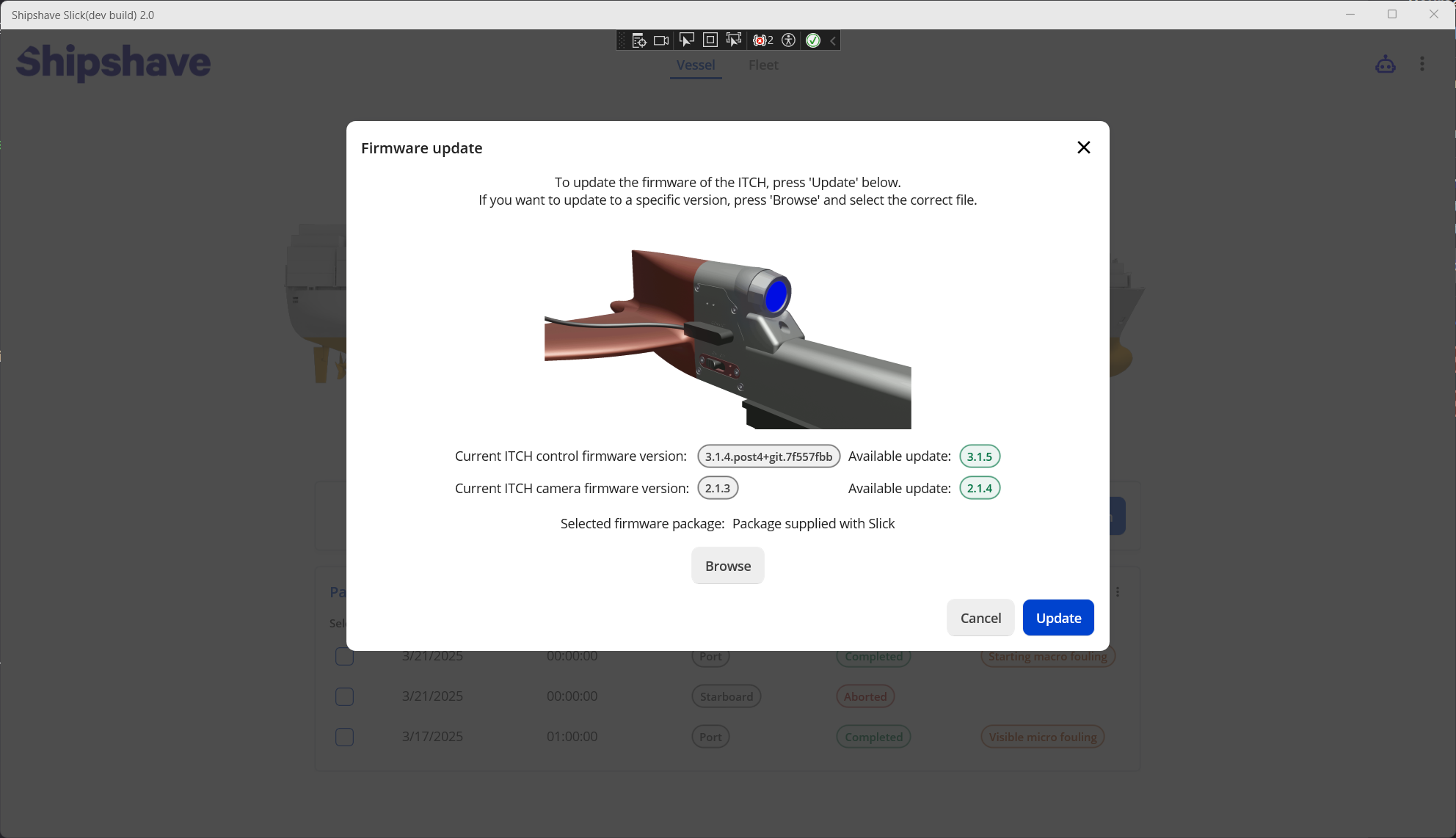The image size is (1456, 838).
Task: Collapse the debug toolbar chevron
Action: click(x=833, y=41)
